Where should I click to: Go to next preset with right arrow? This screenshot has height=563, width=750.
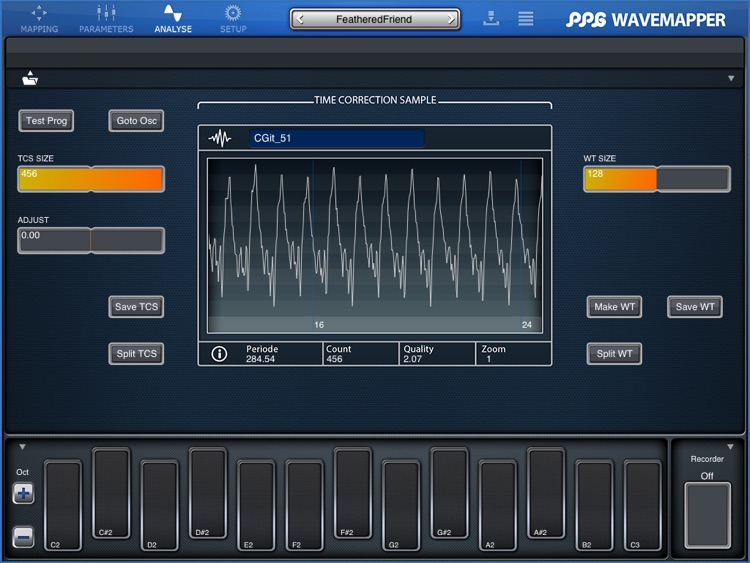point(451,19)
